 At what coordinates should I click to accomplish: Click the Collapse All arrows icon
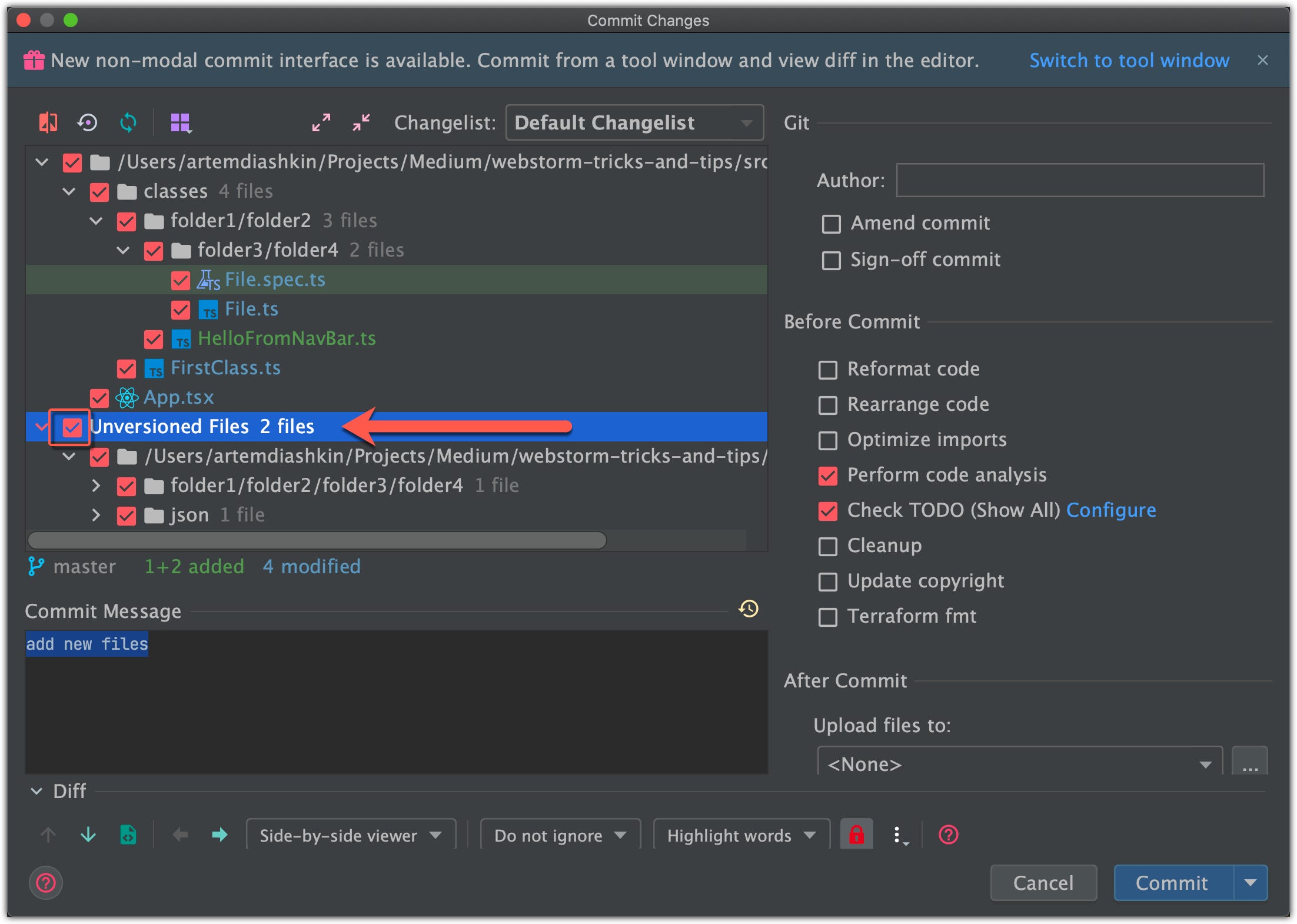point(361,122)
